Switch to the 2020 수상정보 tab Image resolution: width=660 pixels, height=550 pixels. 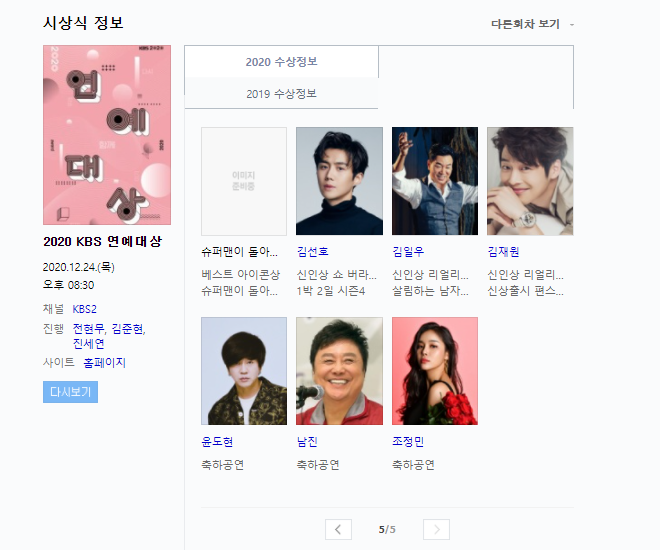click(281, 62)
